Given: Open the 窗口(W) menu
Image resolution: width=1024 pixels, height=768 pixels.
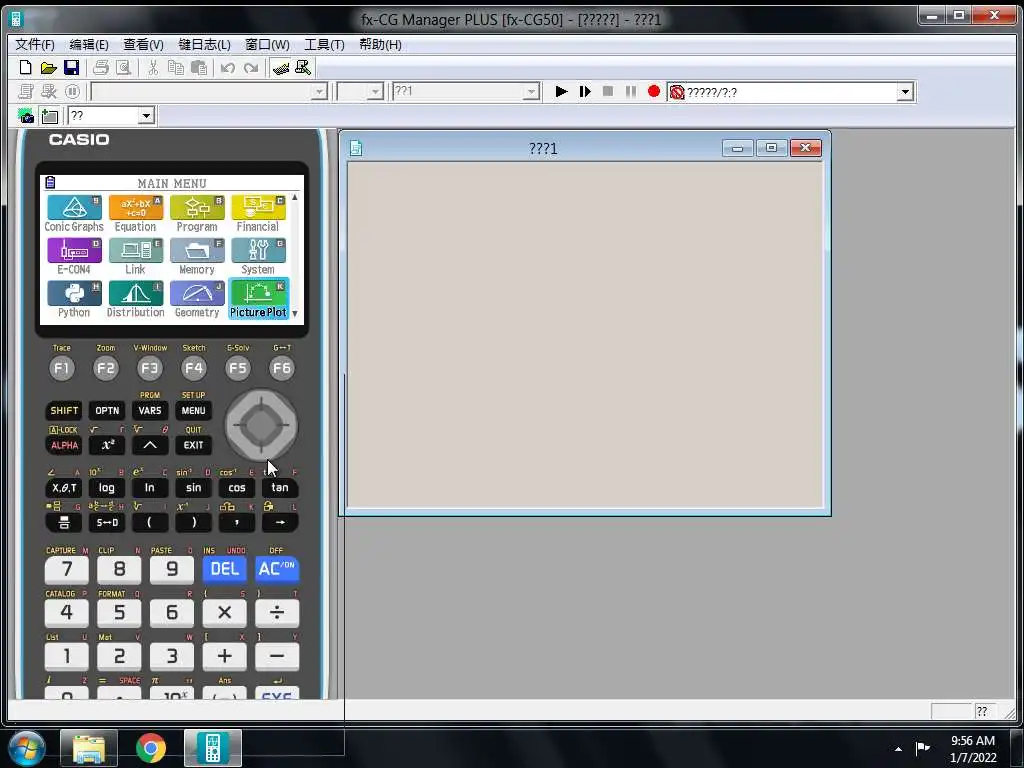Looking at the screenshot, I should (267, 44).
